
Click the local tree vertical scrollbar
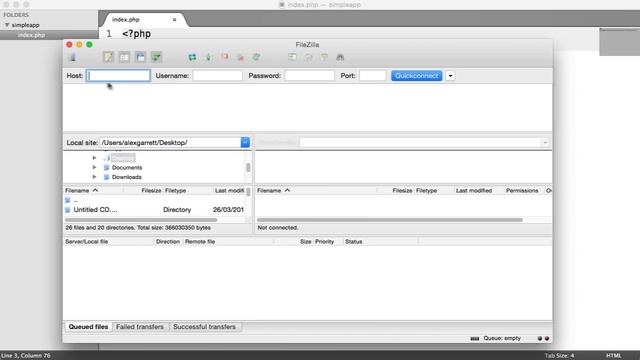pyautogui.click(x=248, y=167)
